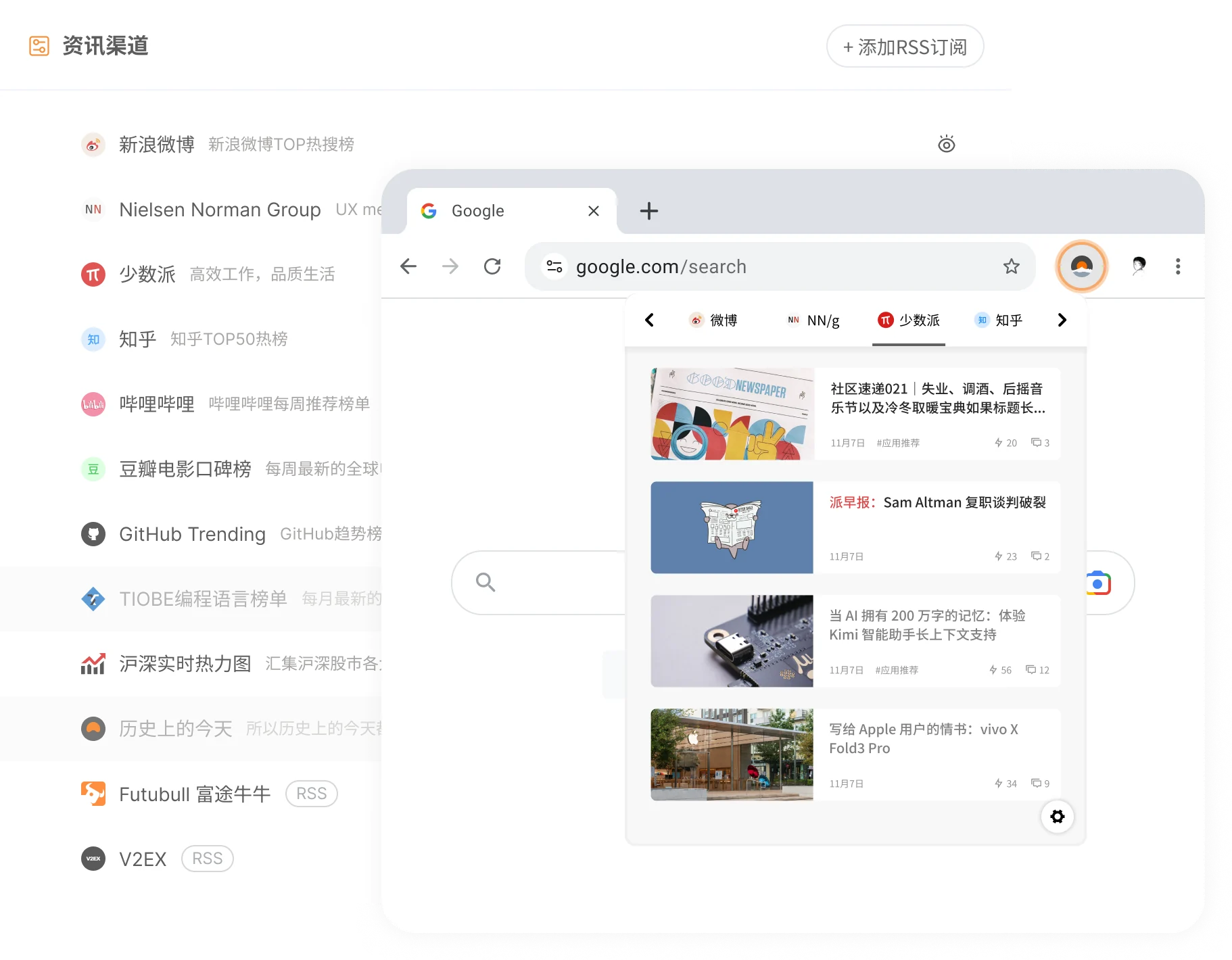This screenshot has height=960, width=1232.
Task: Bookmark this page with the star
Action: point(1012,266)
